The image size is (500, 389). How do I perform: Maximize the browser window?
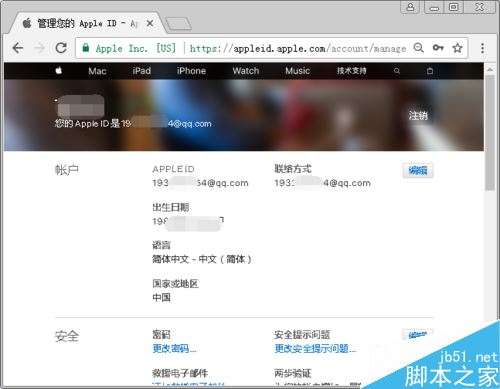(x=453, y=7)
